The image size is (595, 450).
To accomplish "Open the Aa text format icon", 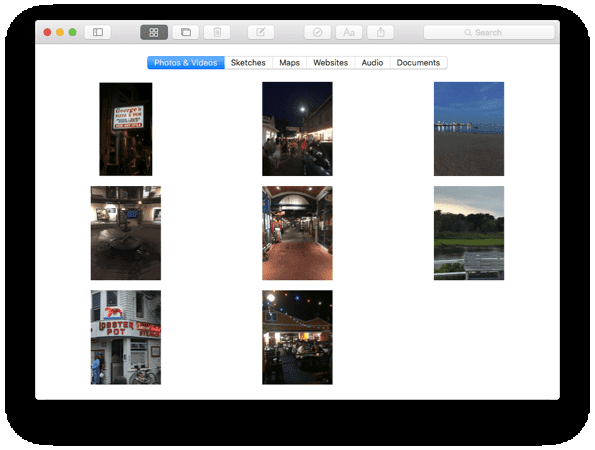I will coord(349,32).
